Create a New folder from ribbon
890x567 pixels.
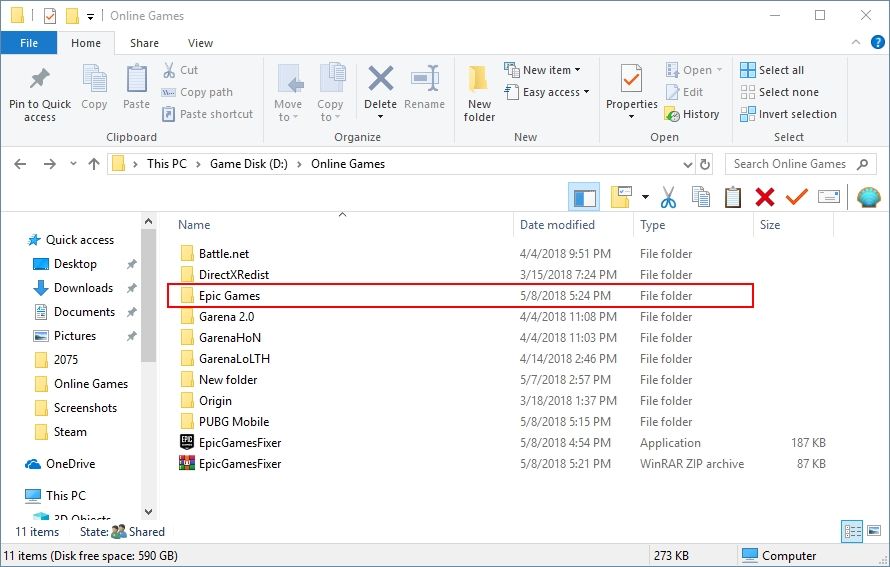[x=479, y=93]
